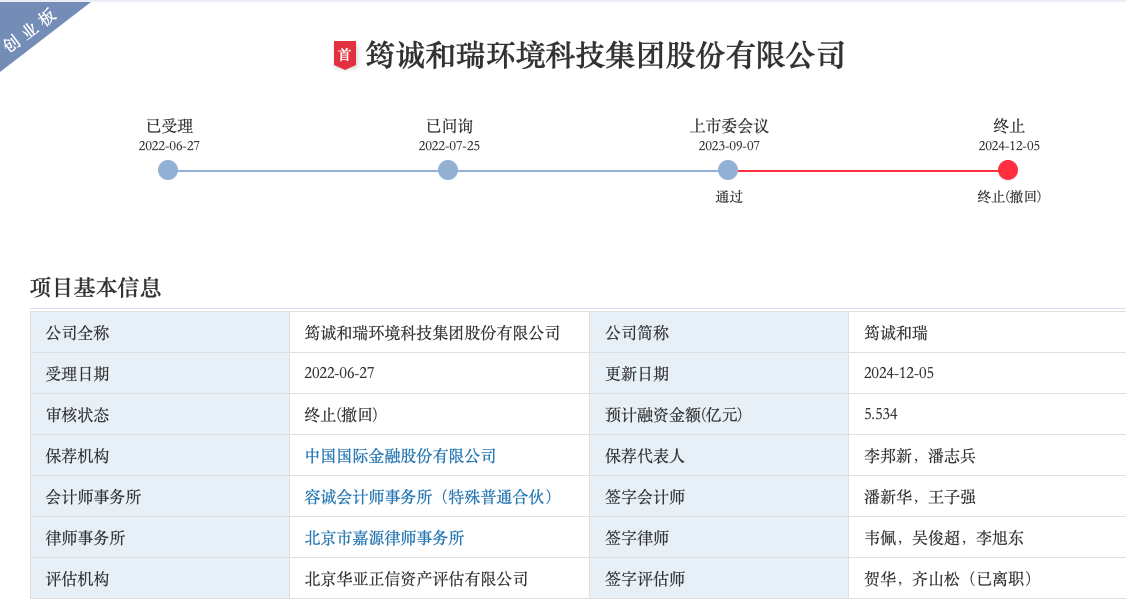Click the 通过 label under 上市委会议
Image resolution: width=1126 pixels, height=608 pixels.
729,197
